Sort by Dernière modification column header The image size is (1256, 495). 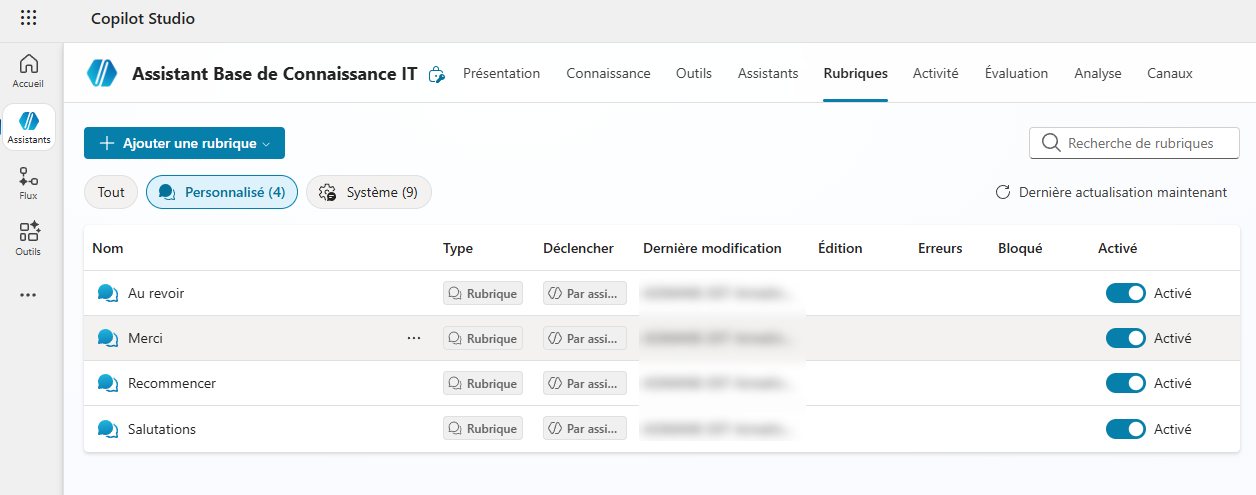(x=712, y=248)
